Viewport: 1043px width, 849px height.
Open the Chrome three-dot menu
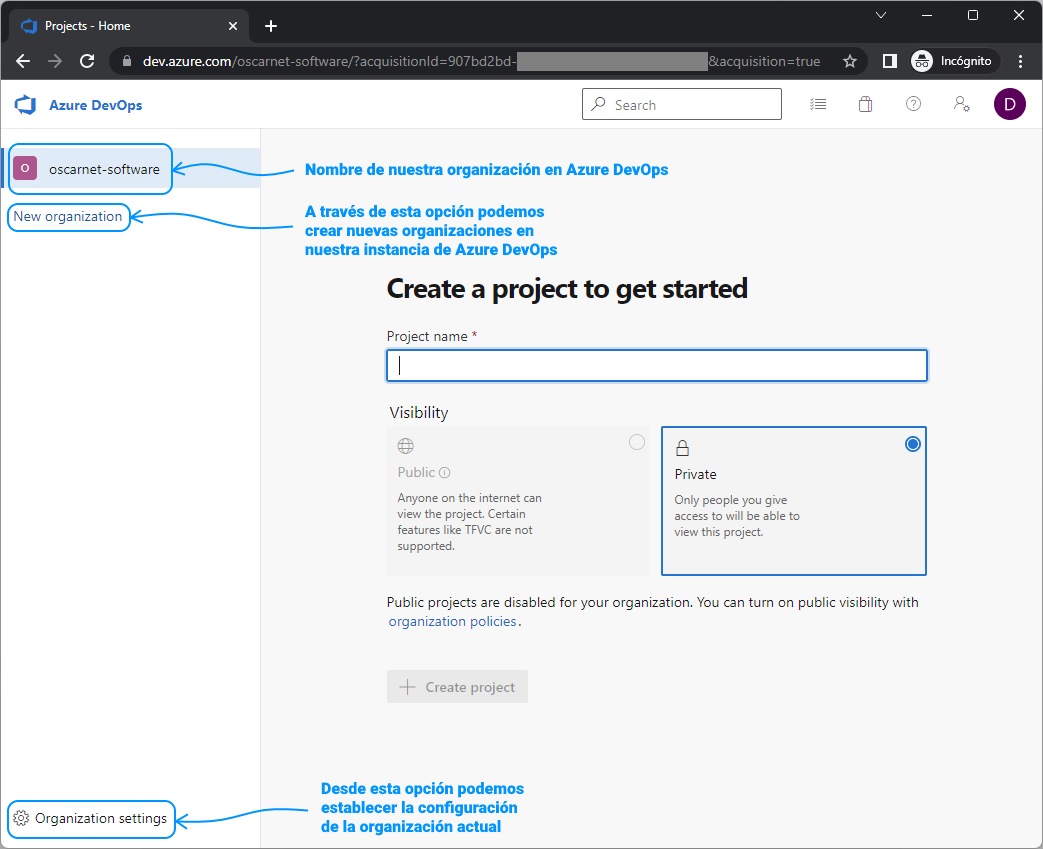pyautogui.click(x=1020, y=61)
